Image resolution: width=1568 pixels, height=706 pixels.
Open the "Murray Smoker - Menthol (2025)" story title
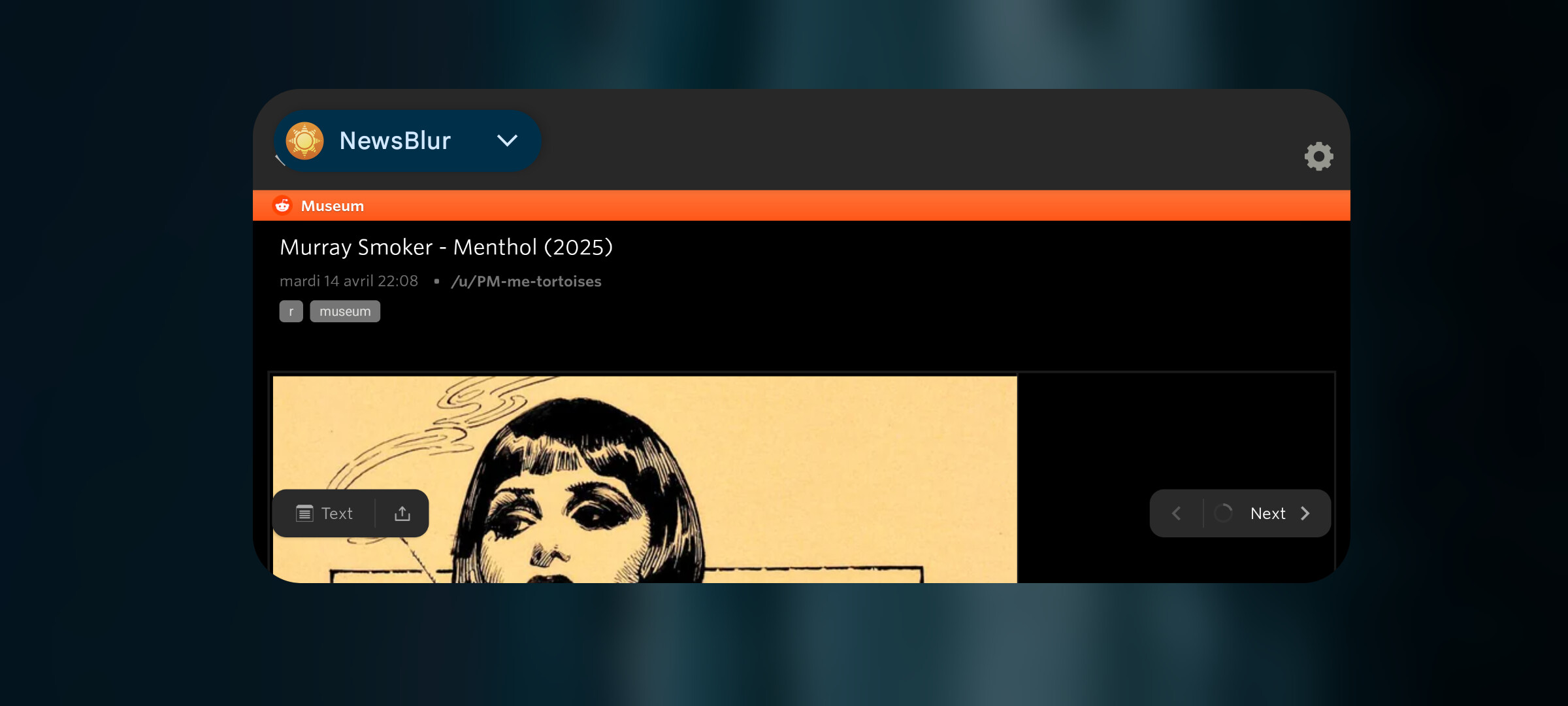(446, 247)
